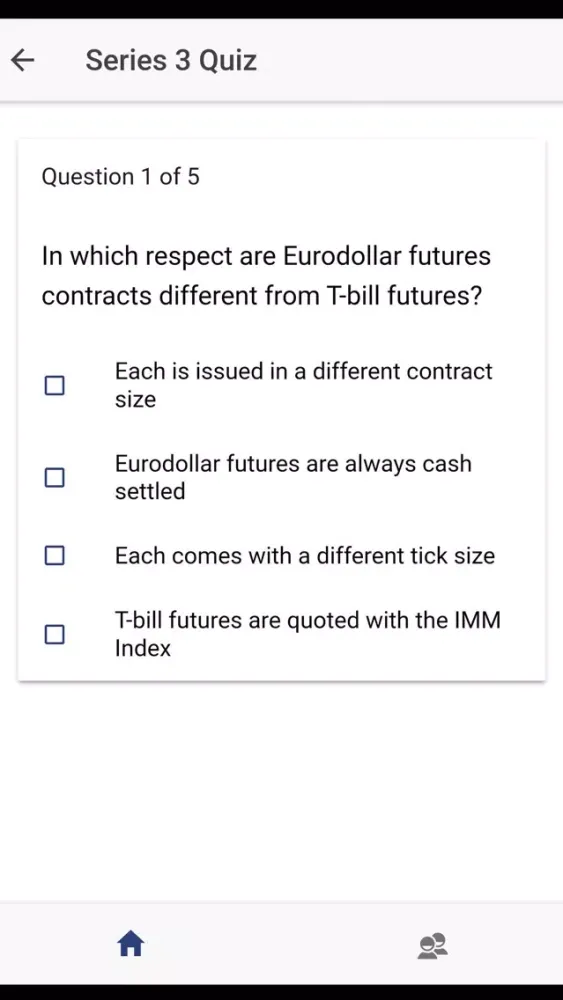Click the Eurodollar futures question text

(266, 276)
